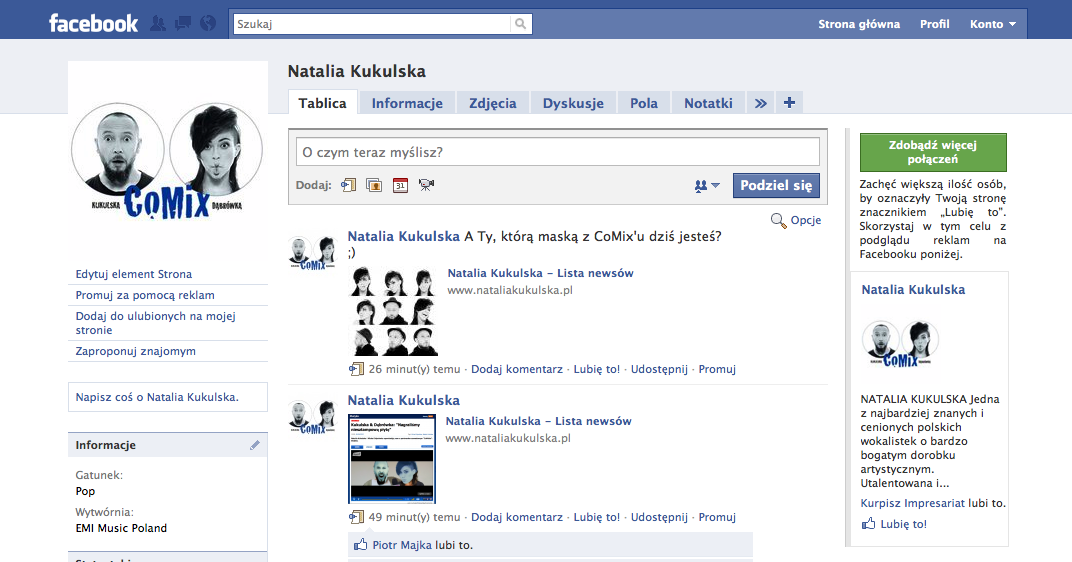Open the Dyskusje tab

(573, 103)
